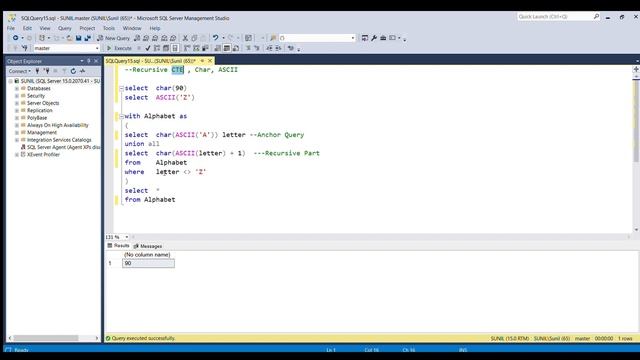
Task: Expand the Databases node
Action: pyautogui.click(x=17, y=88)
